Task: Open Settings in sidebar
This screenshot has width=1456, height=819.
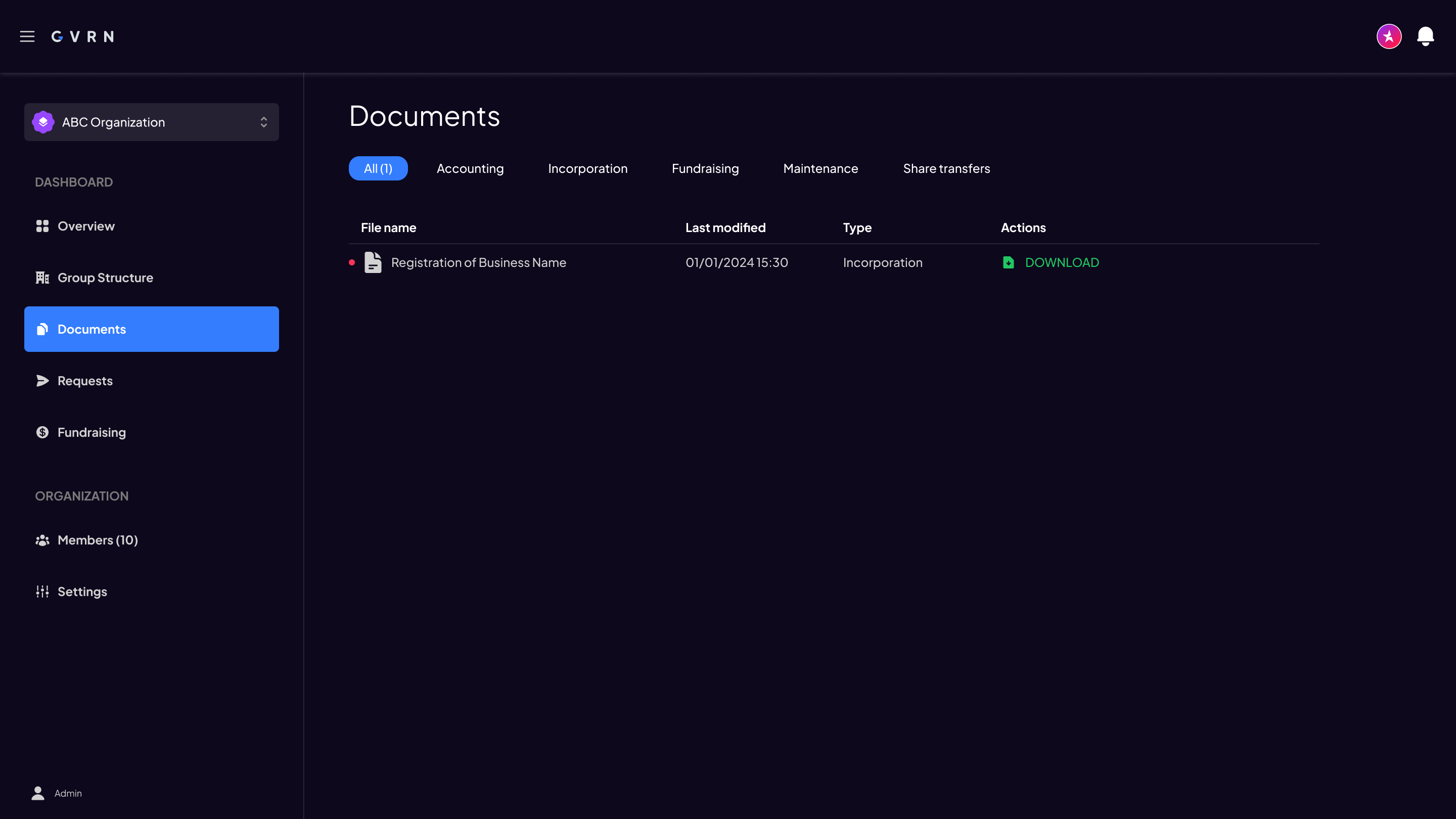Action: [x=152, y=592]
